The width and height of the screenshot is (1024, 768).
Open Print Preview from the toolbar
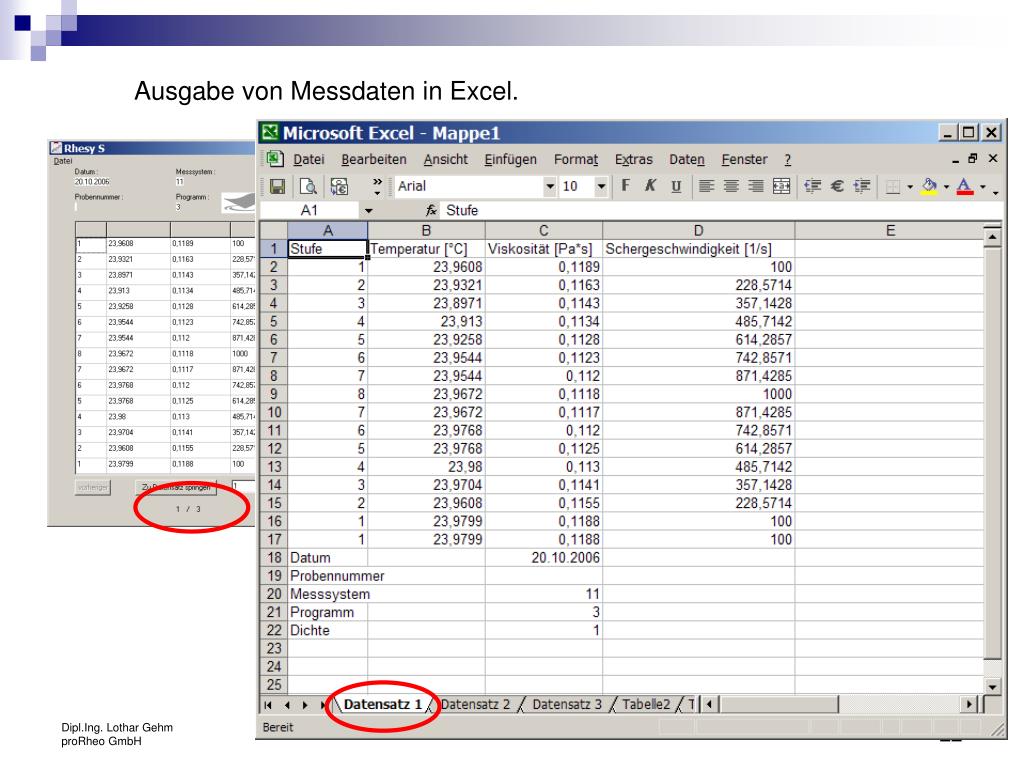308,187
